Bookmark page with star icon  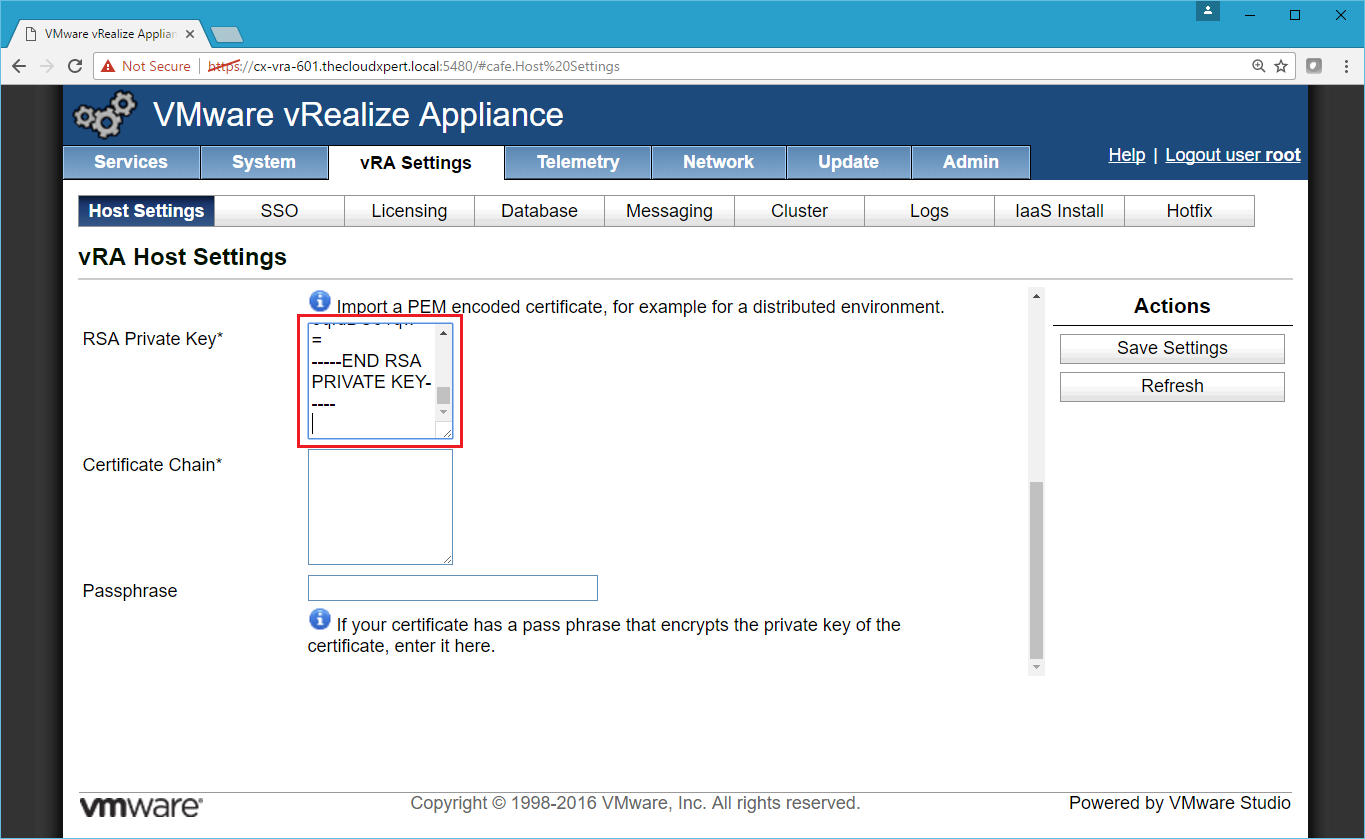click(1281, 66)
